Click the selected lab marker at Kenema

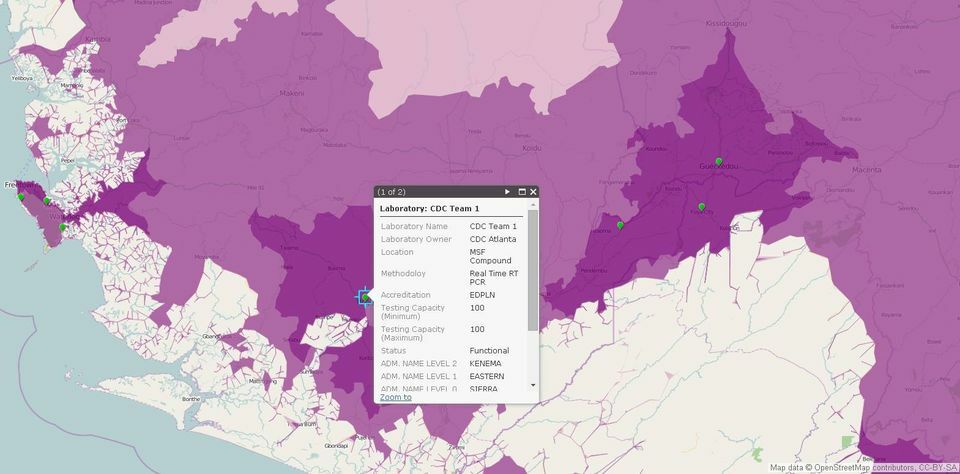365,297
